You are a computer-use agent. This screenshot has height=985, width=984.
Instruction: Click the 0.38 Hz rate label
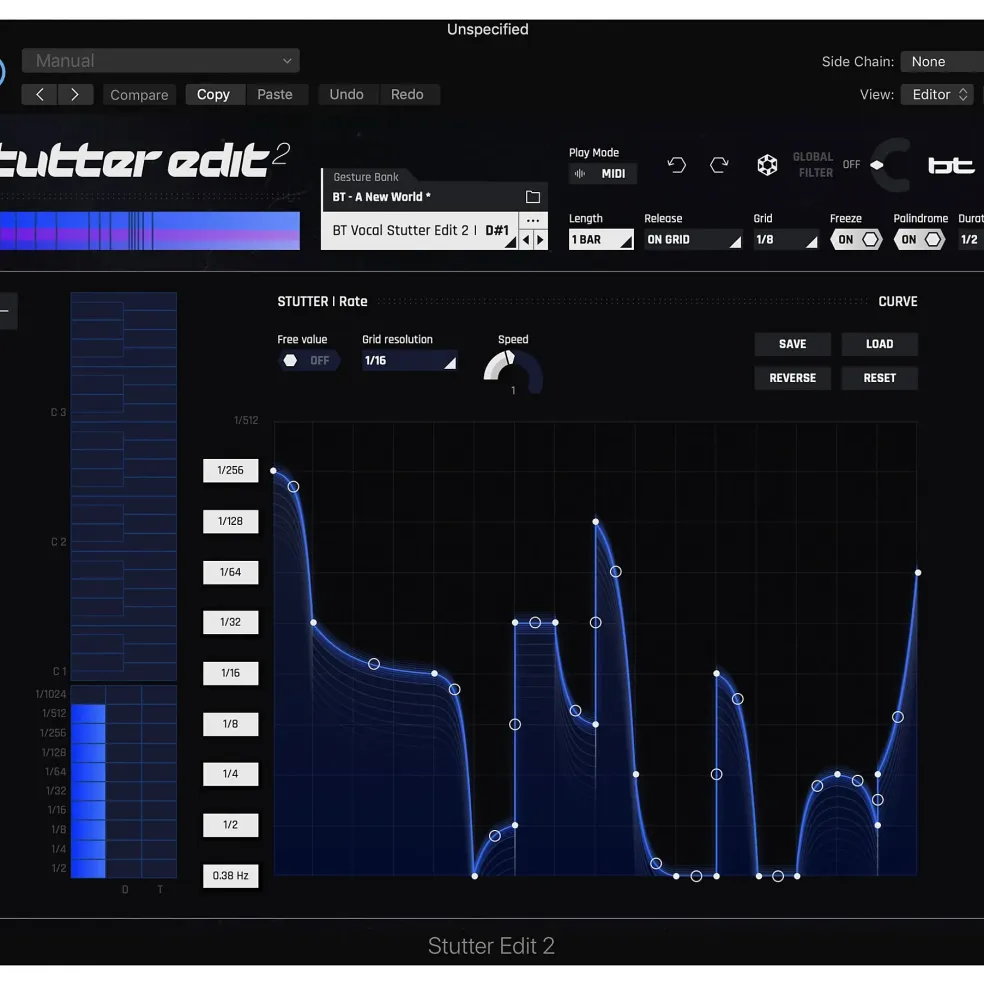tap(231, 876)
